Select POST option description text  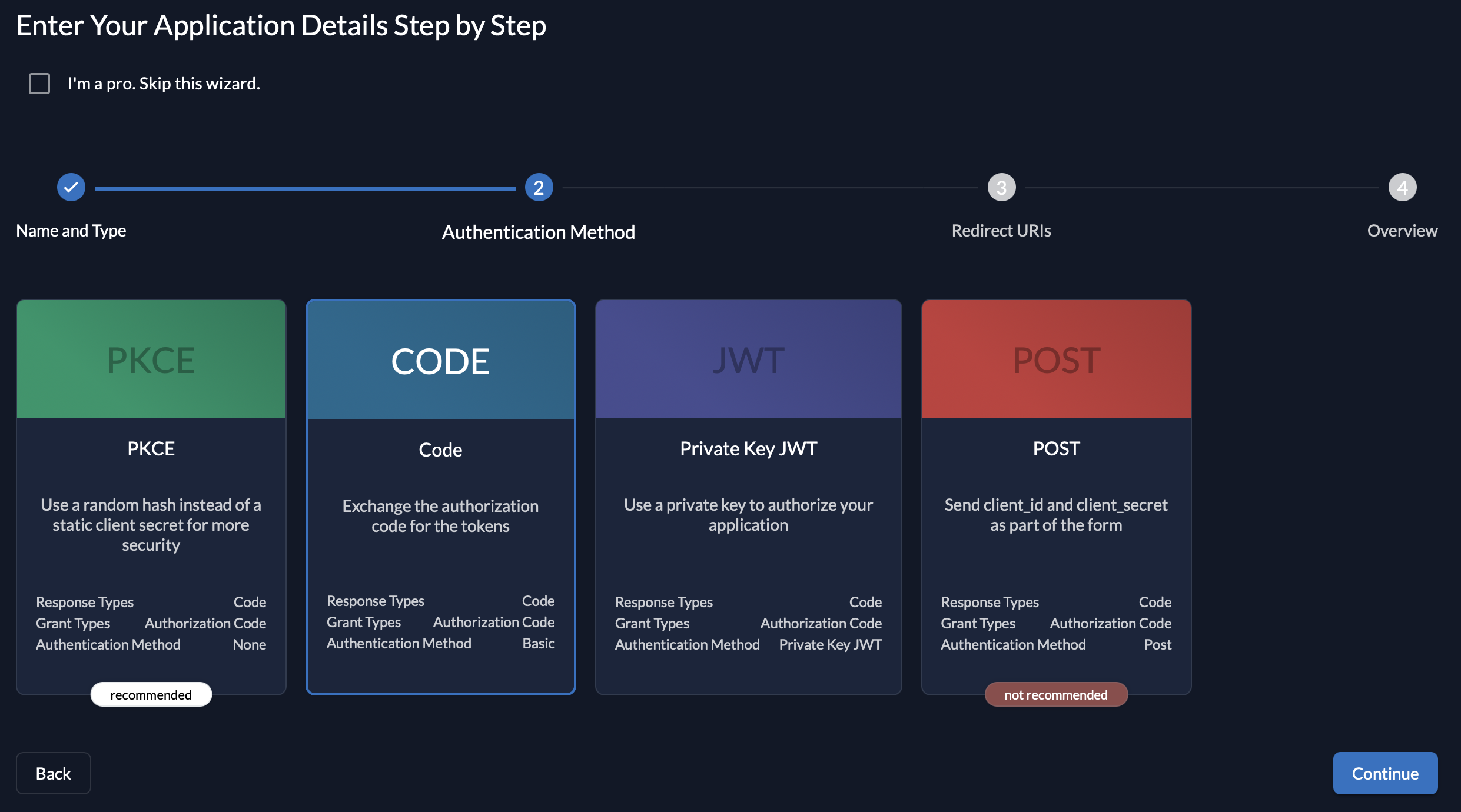(x=1056, y=515)
